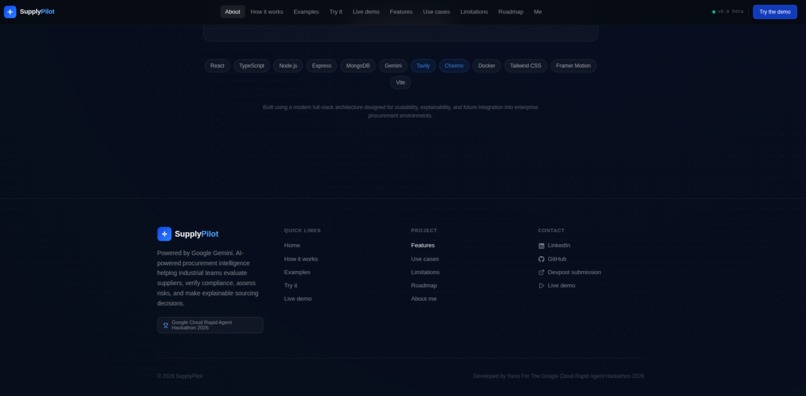Click the Node.js tech tag

point(288,66)
